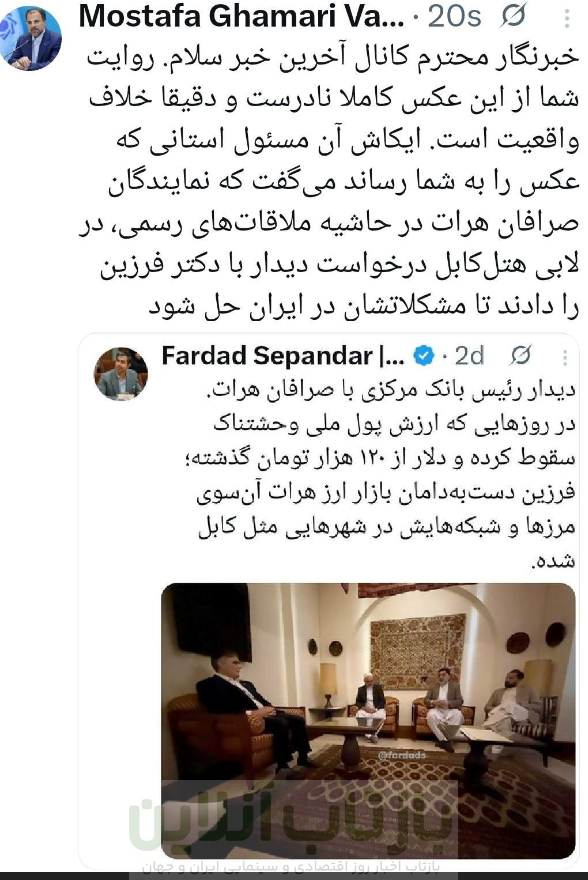Open more options for Mostafa Ghamari's tweet
Viewport: 588px width, 880px height.
567,18
